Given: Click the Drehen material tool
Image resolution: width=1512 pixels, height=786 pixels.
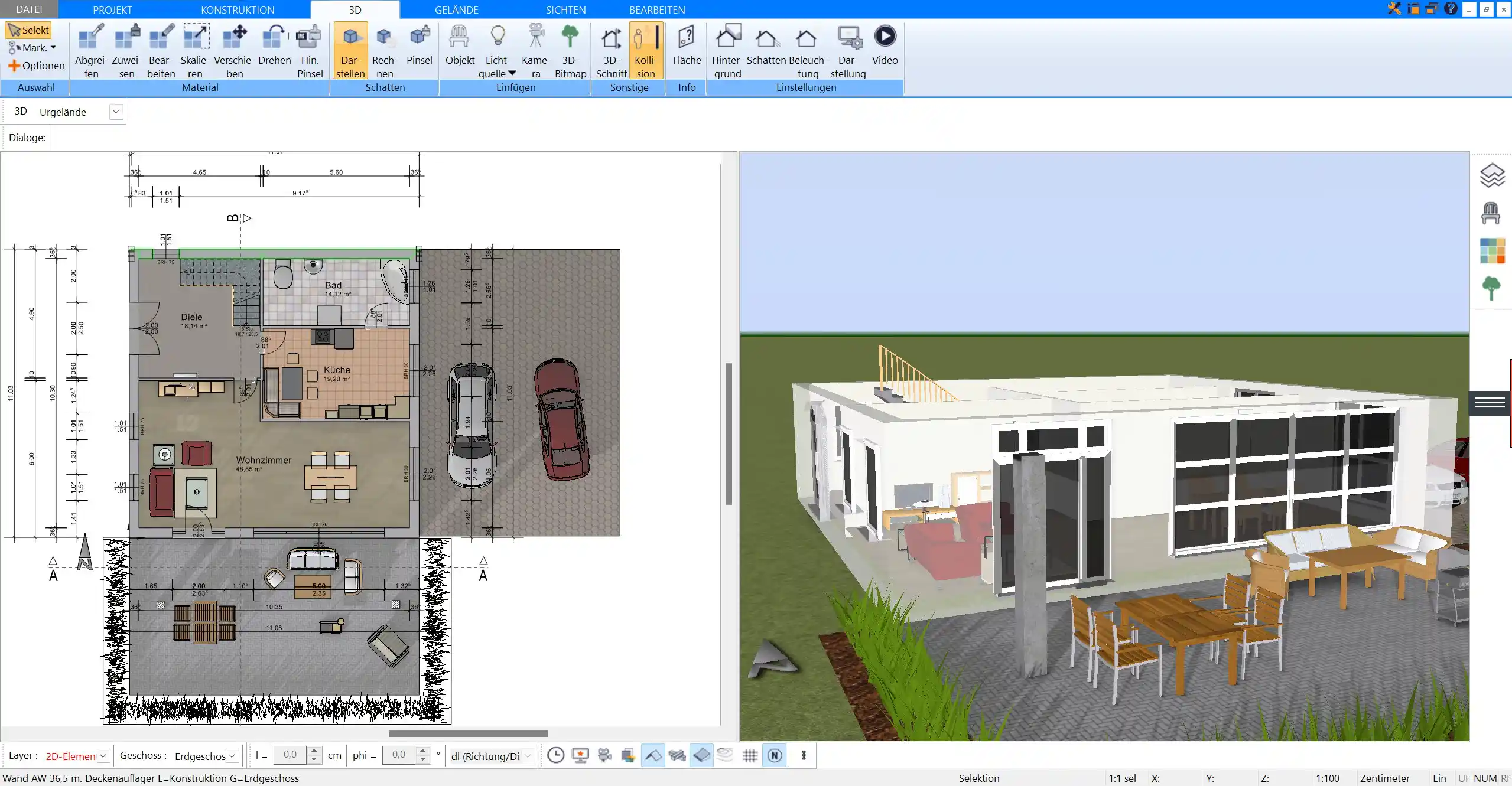Looking at the screenshot, I should (274, 45).
